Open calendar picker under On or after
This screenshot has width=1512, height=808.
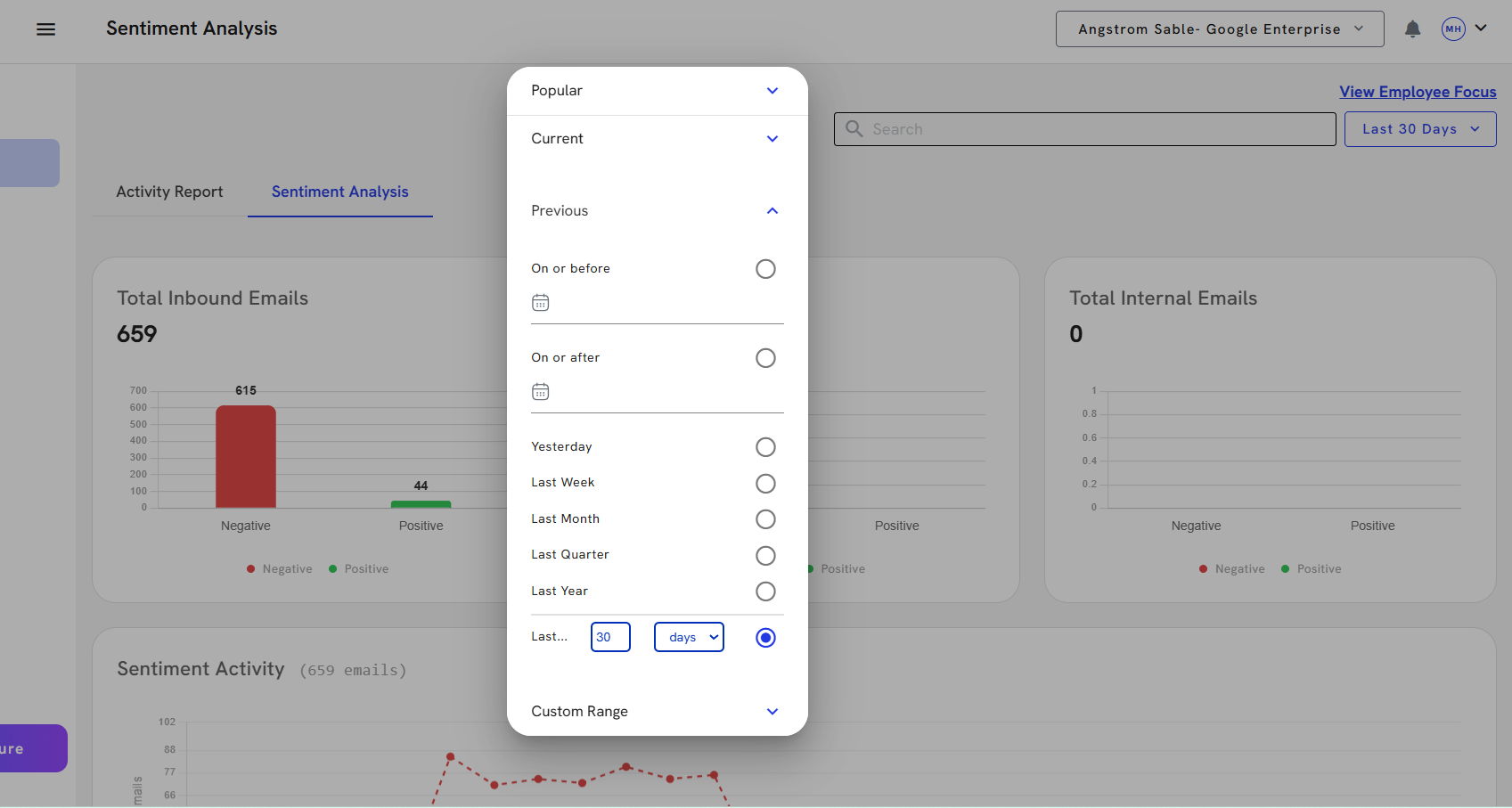click(541, 392)
